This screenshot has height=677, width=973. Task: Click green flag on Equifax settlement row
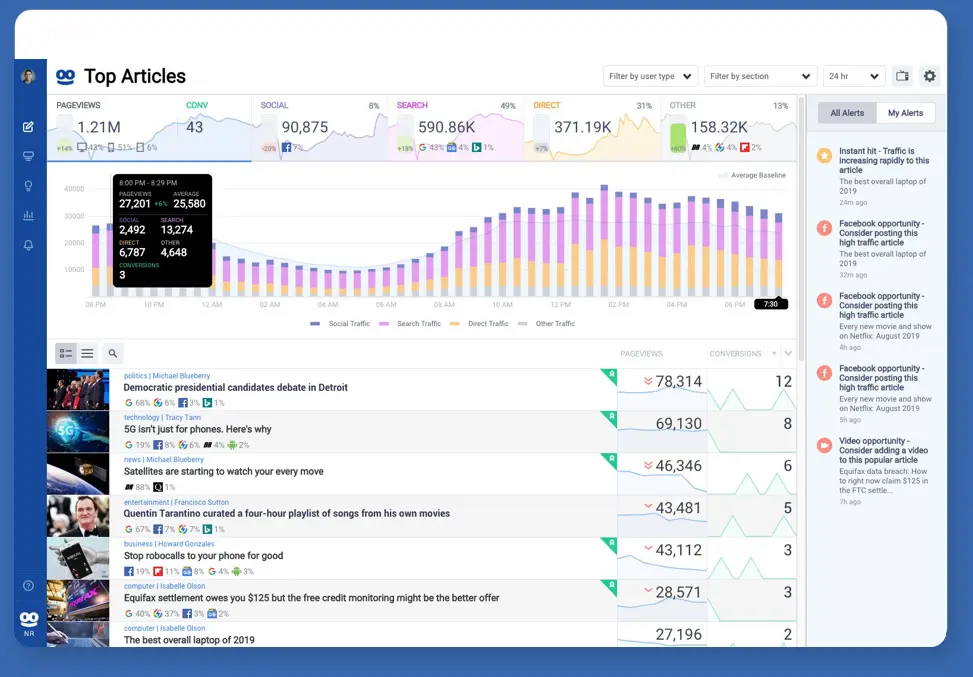609,587
